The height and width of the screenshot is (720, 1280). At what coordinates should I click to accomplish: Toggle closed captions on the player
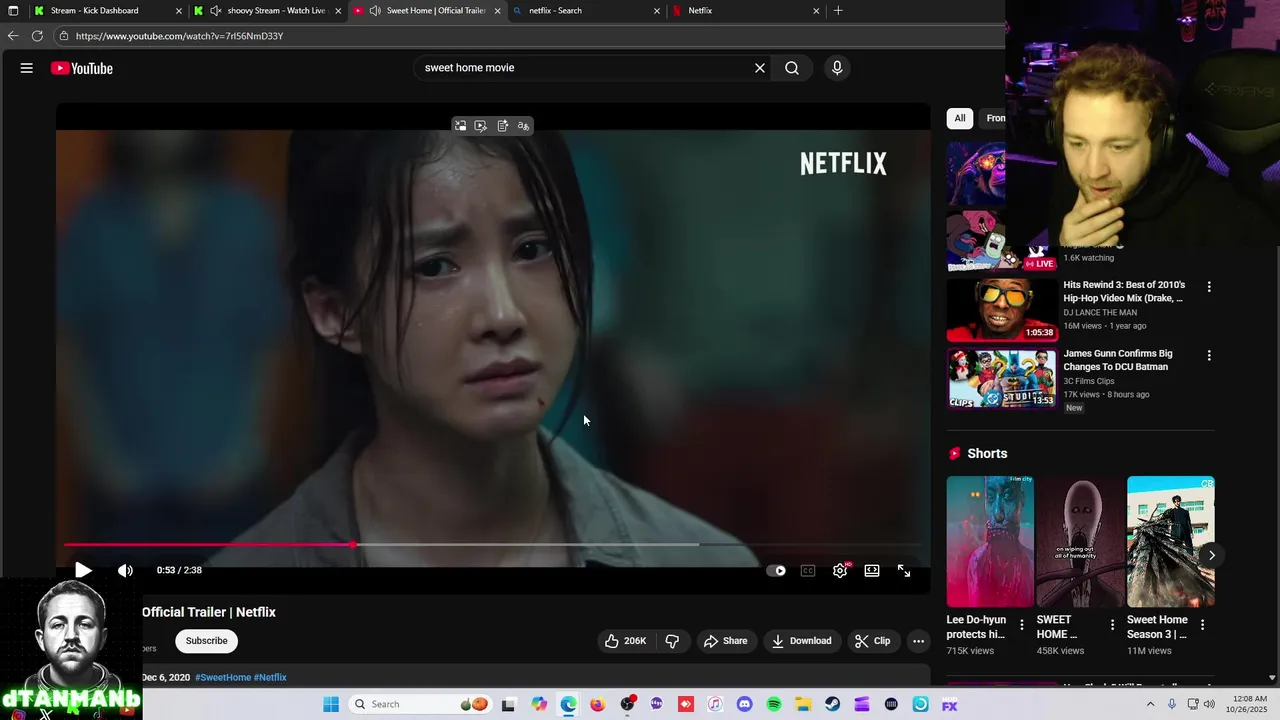[x=808, y=570]
